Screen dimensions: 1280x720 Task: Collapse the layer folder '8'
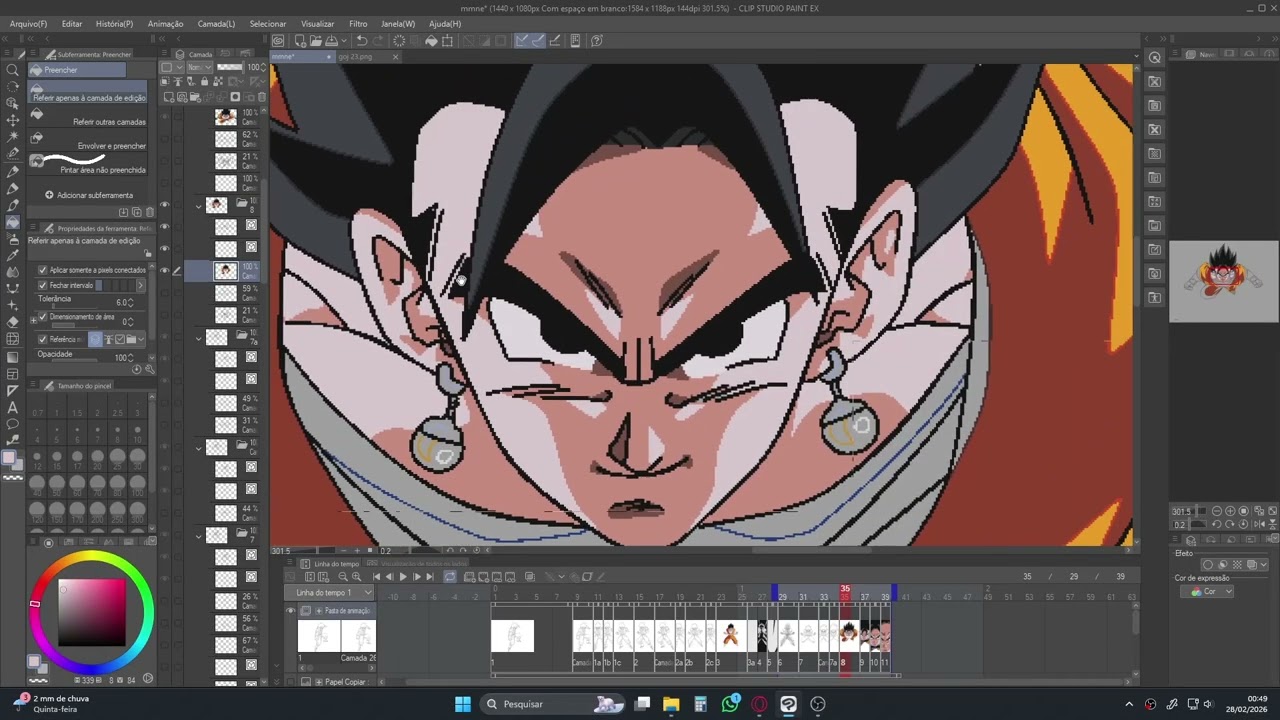pyautogui.click(x=199, y=205)
